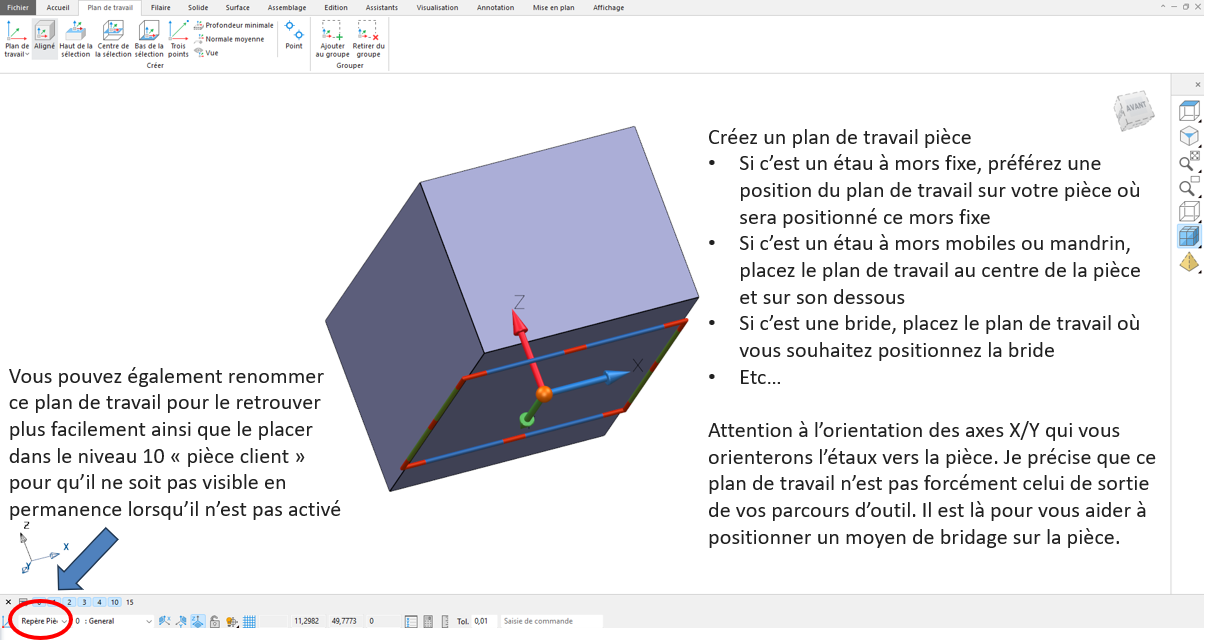Open the Plan de travail tool dropdown

pyautogui.click(x=17, y=39)
